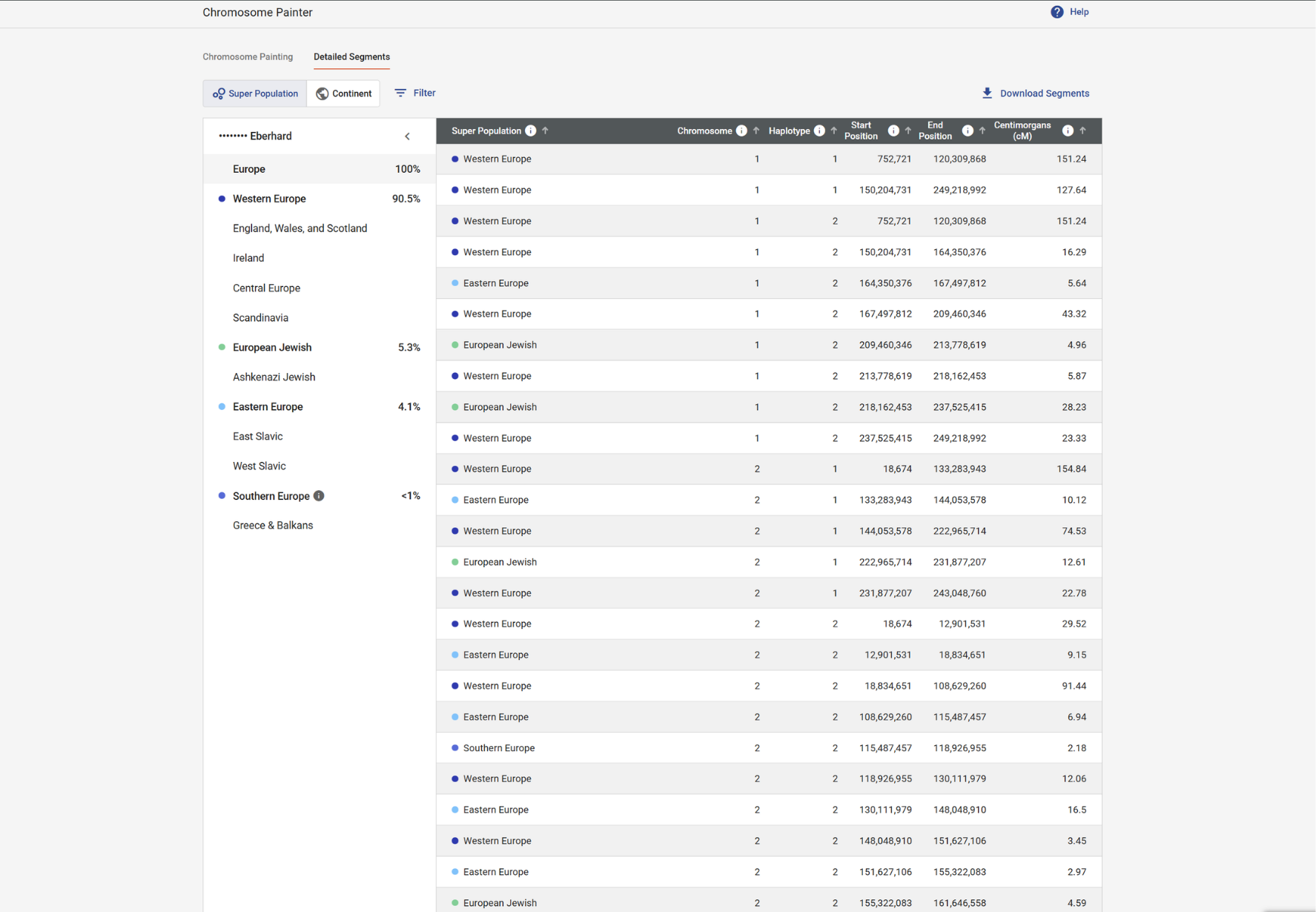Screen dimensions: 1316x912
Task: Click the Help question mark icon
Action: point(1057,12)
